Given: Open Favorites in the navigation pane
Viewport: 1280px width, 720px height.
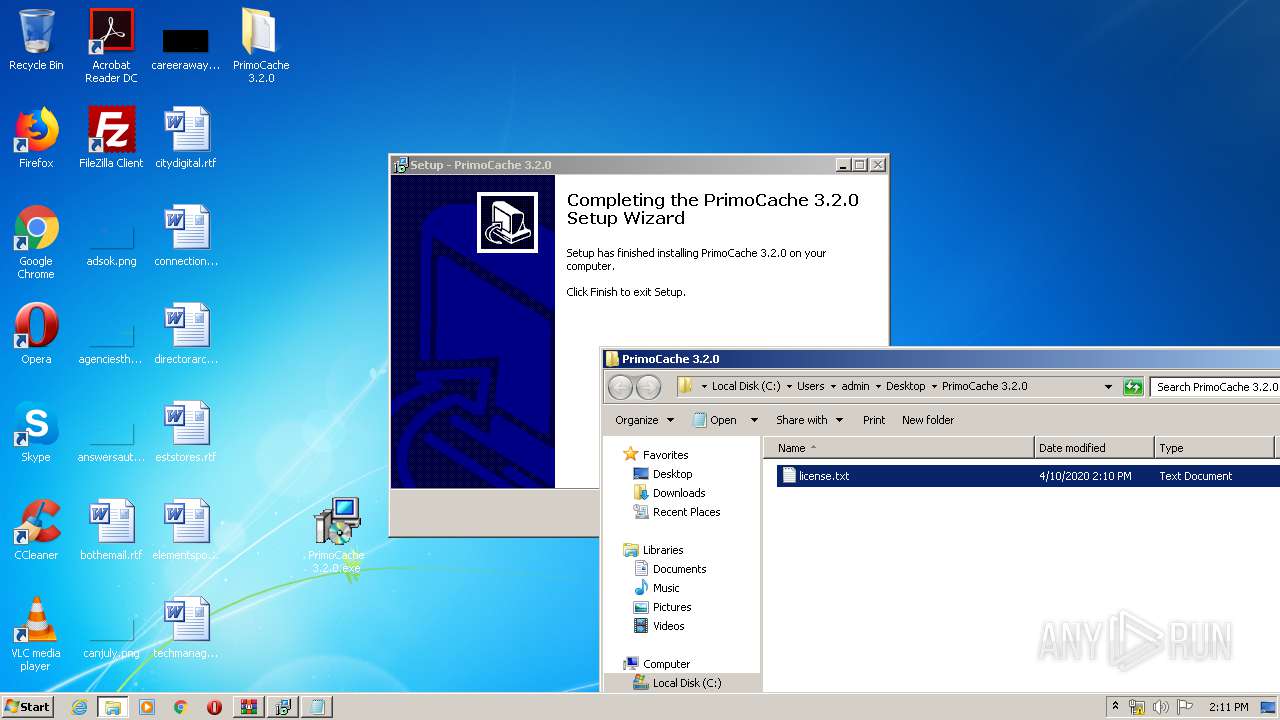Looking at the screenshot, I should click(665, 455).
